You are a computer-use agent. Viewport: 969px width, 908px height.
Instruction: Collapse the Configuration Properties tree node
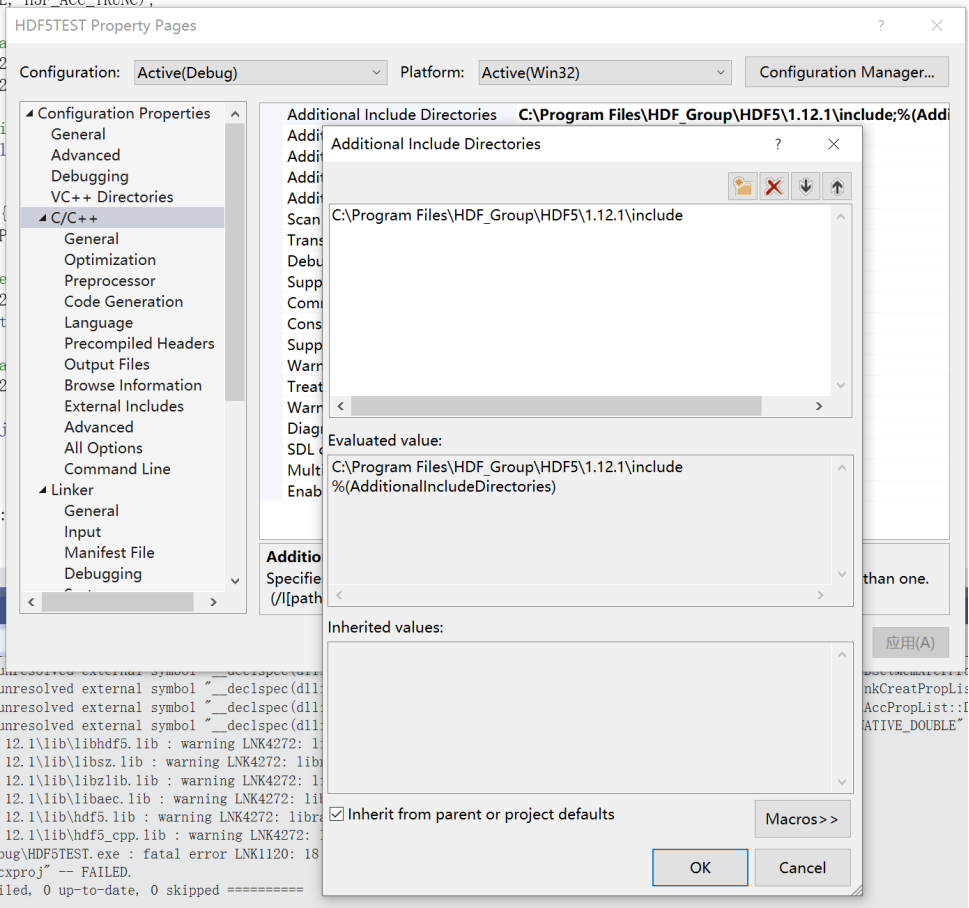pyautogui.click(x=29, y=113)
